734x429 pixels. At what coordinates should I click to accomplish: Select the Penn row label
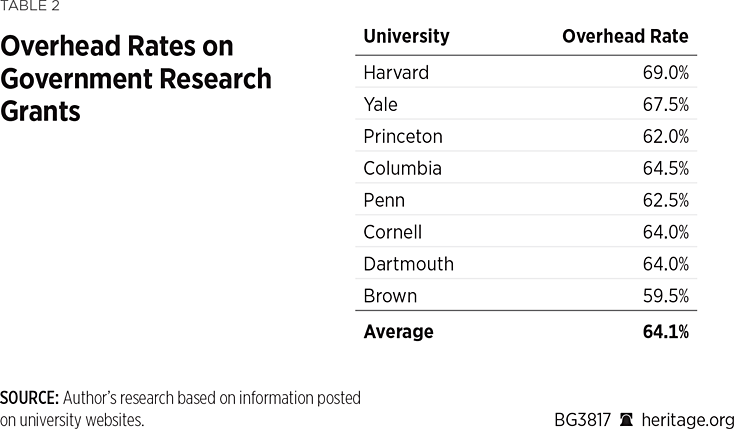tap(384, 200)
